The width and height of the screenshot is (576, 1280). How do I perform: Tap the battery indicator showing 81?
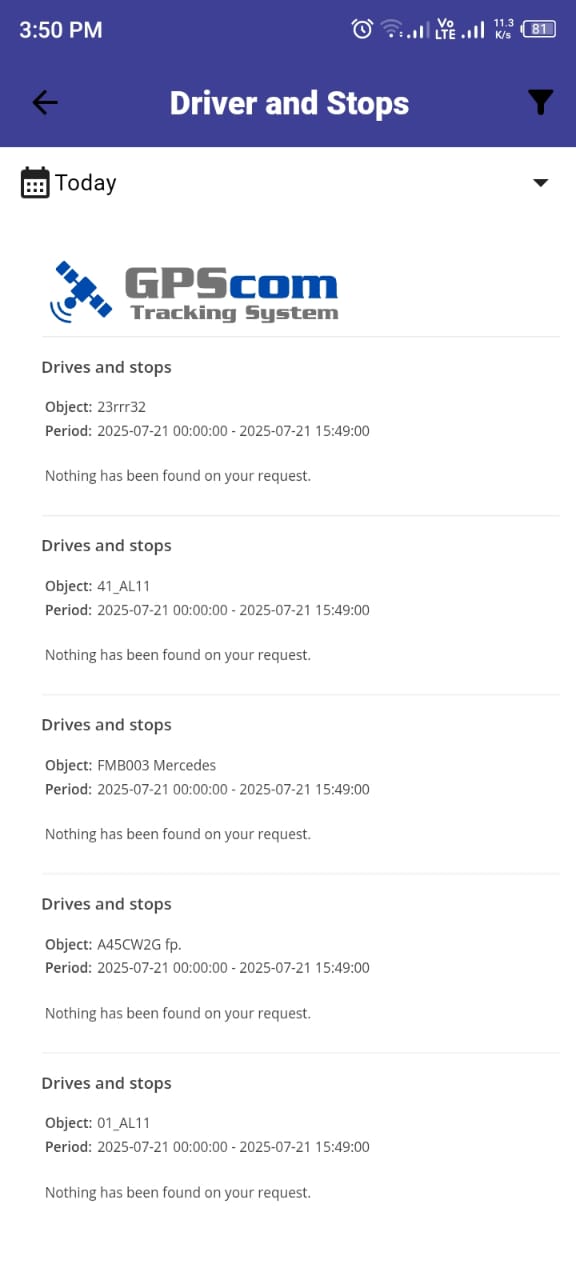click(x=541, y=29)
